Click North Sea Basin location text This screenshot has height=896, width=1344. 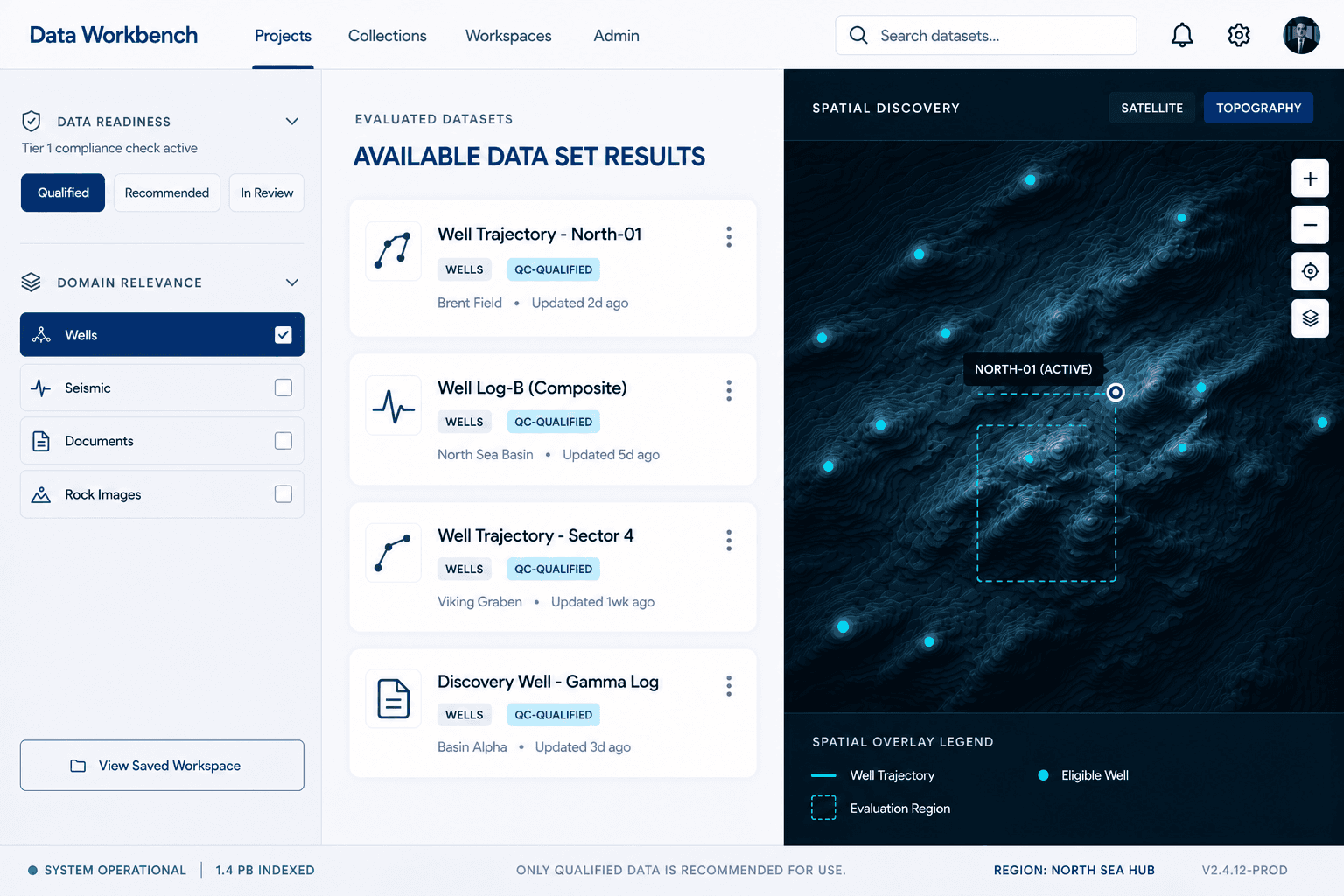click(x=486, y=455)
